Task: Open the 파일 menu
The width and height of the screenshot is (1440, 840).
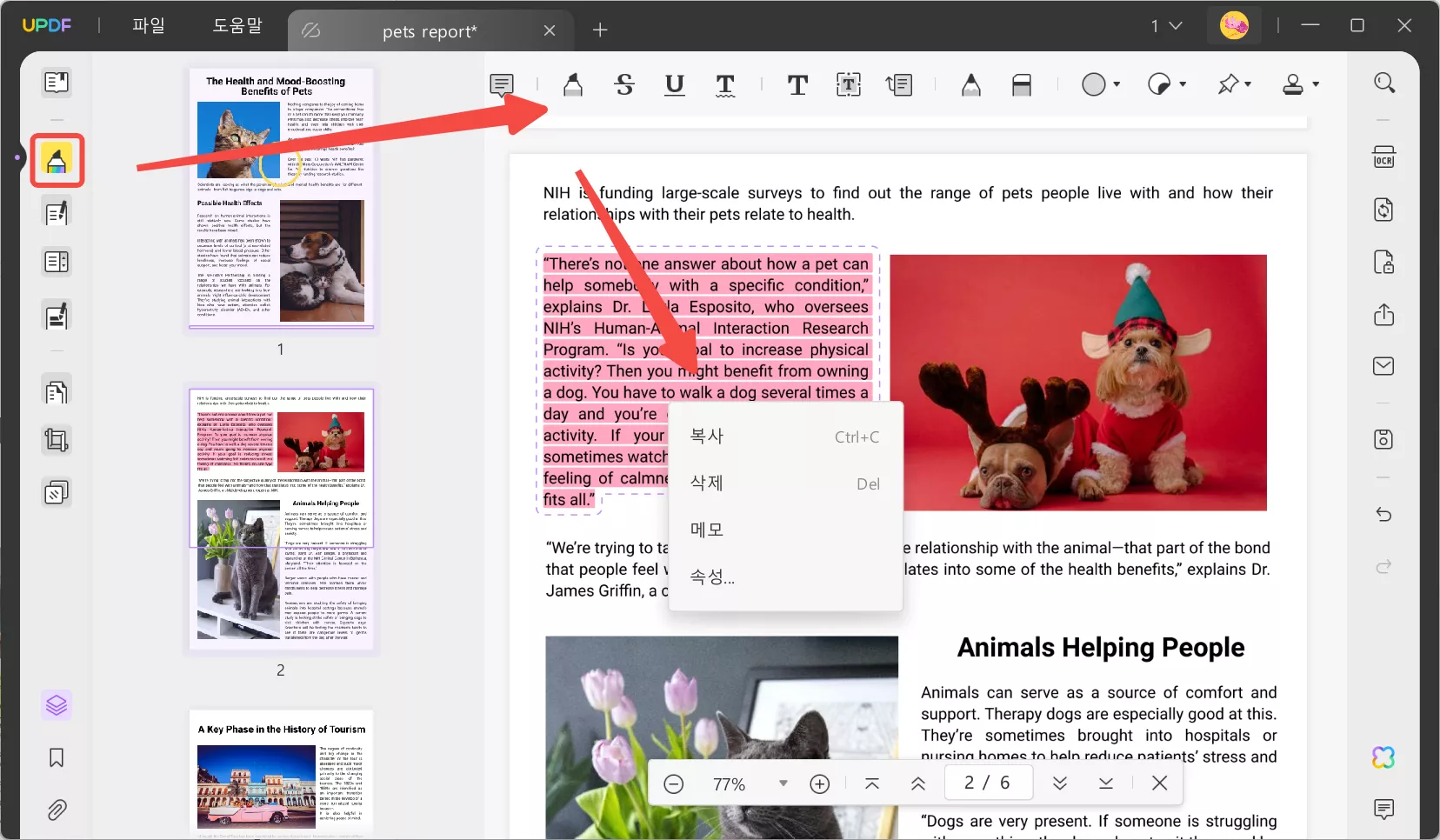Action: click(x=148, y=26)
